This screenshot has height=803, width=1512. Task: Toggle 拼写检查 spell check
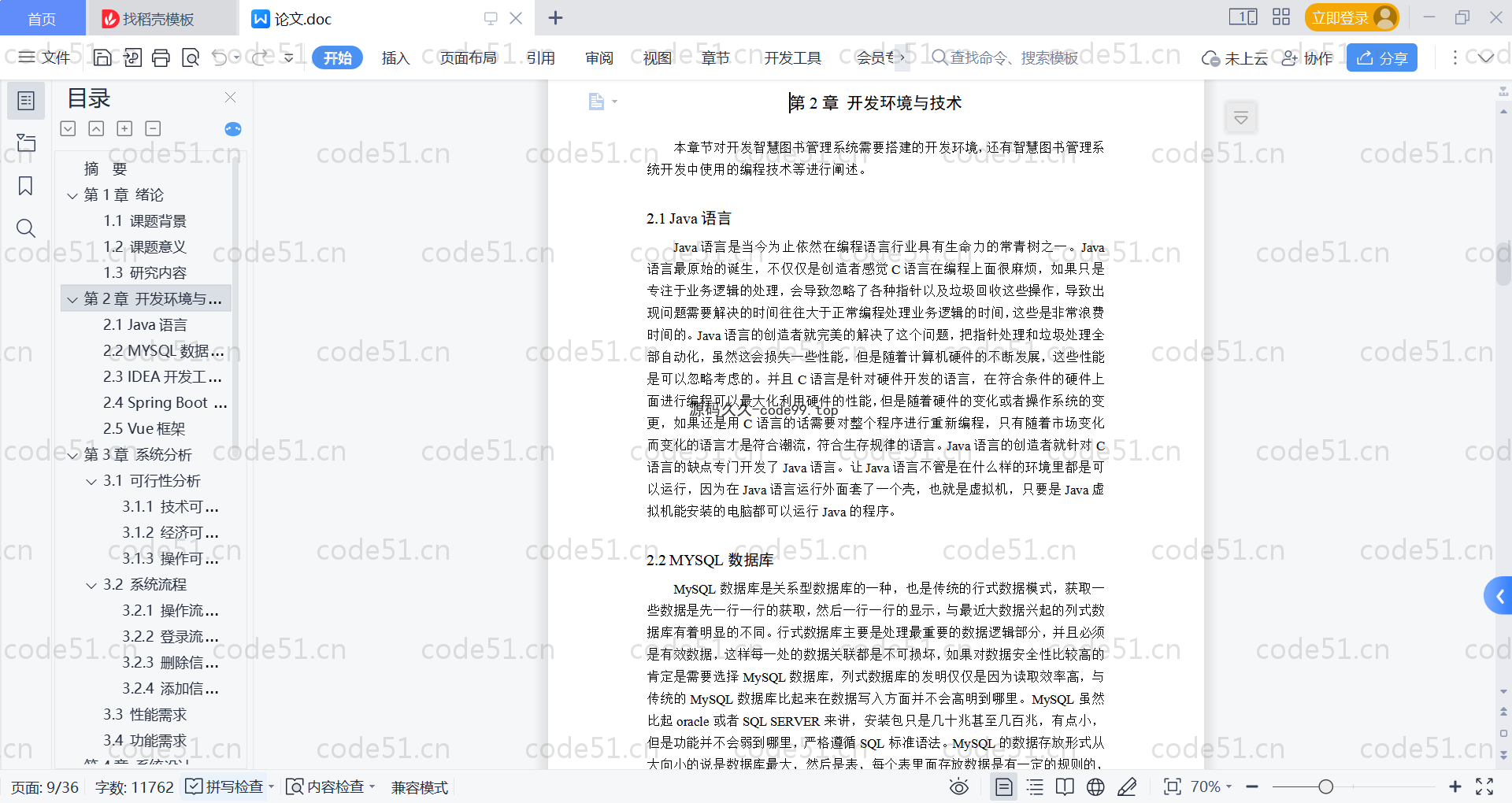224,786
